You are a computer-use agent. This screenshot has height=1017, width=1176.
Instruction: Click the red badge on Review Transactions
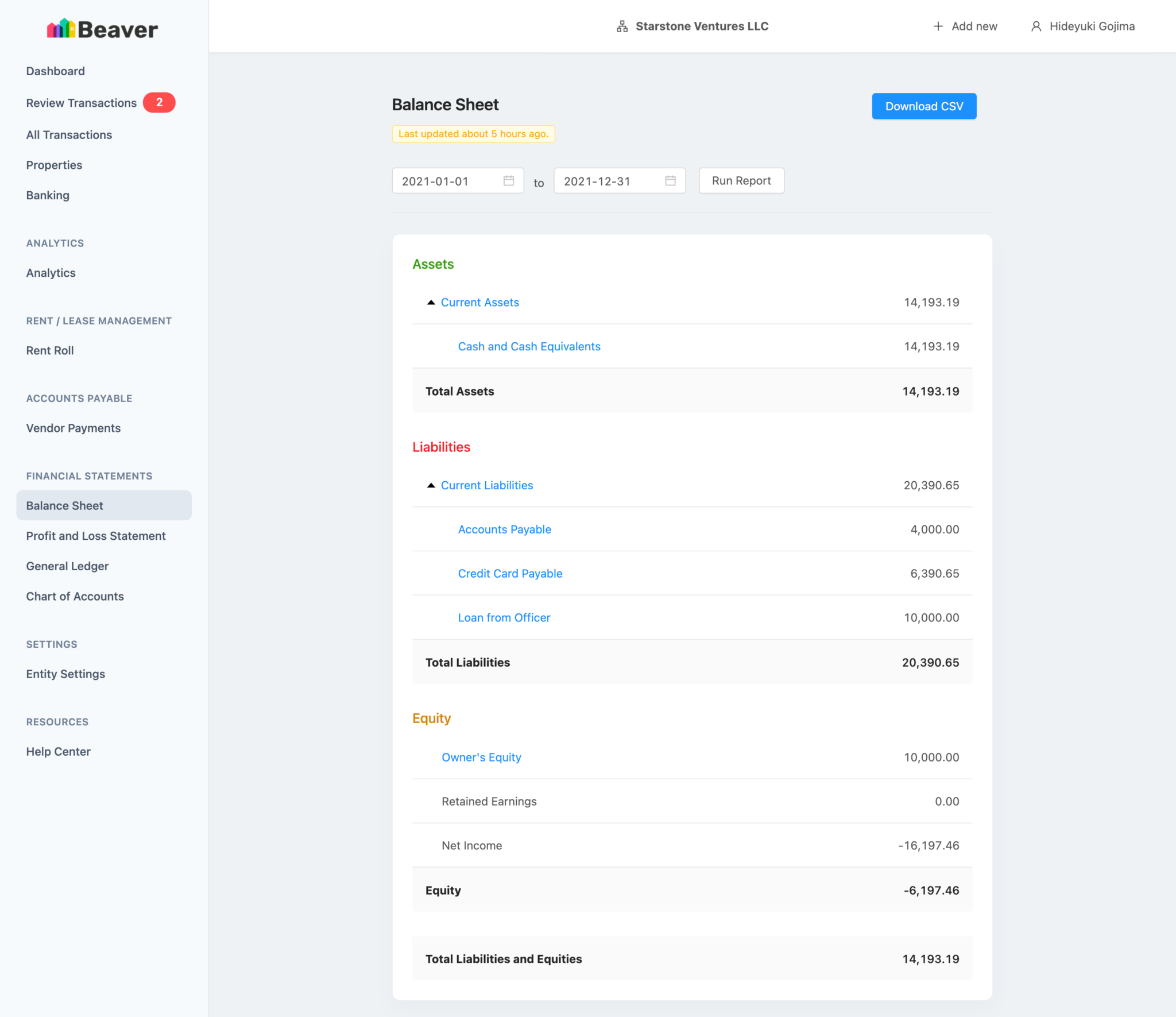[159, 103]
